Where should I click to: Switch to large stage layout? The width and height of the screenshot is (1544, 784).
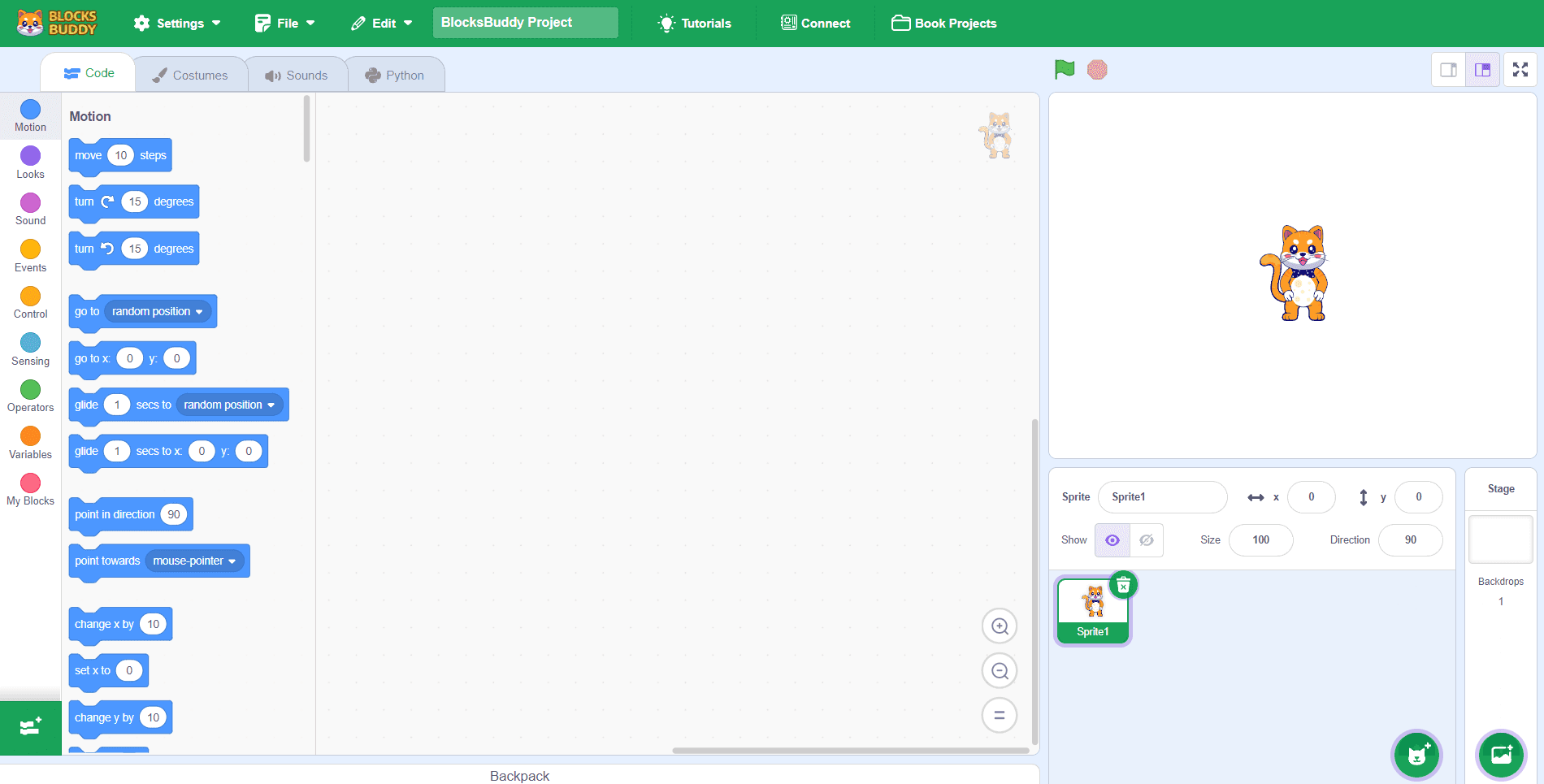click(x=1482, y=70)
